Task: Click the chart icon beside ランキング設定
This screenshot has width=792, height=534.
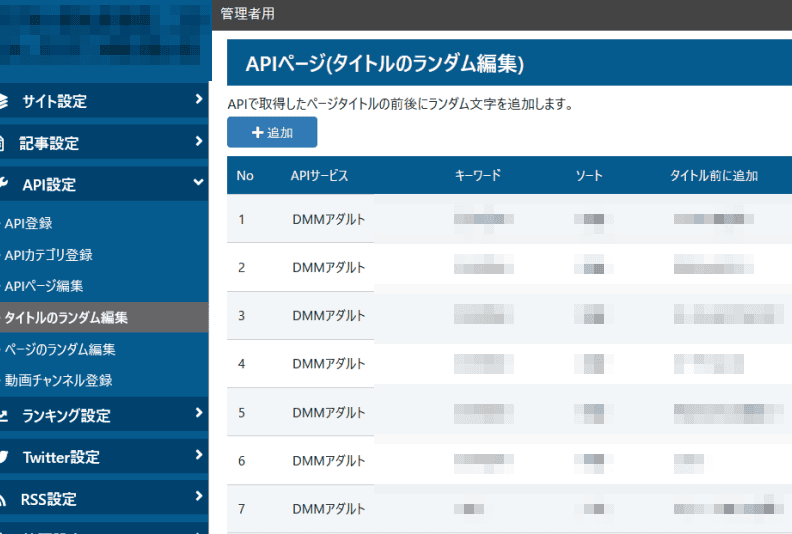Action: (4, 415)
